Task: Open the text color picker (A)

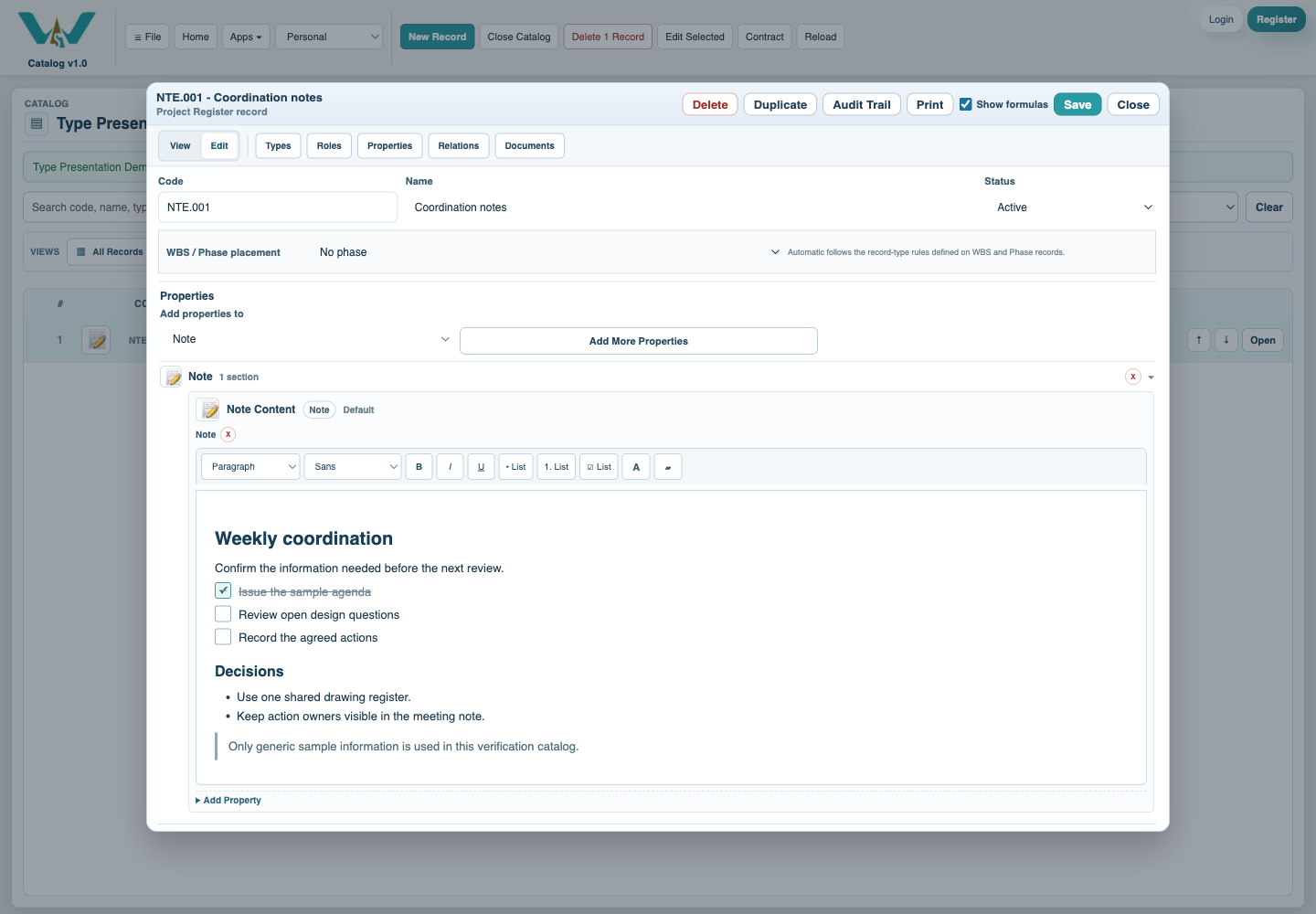Action: tap(637, 467)
